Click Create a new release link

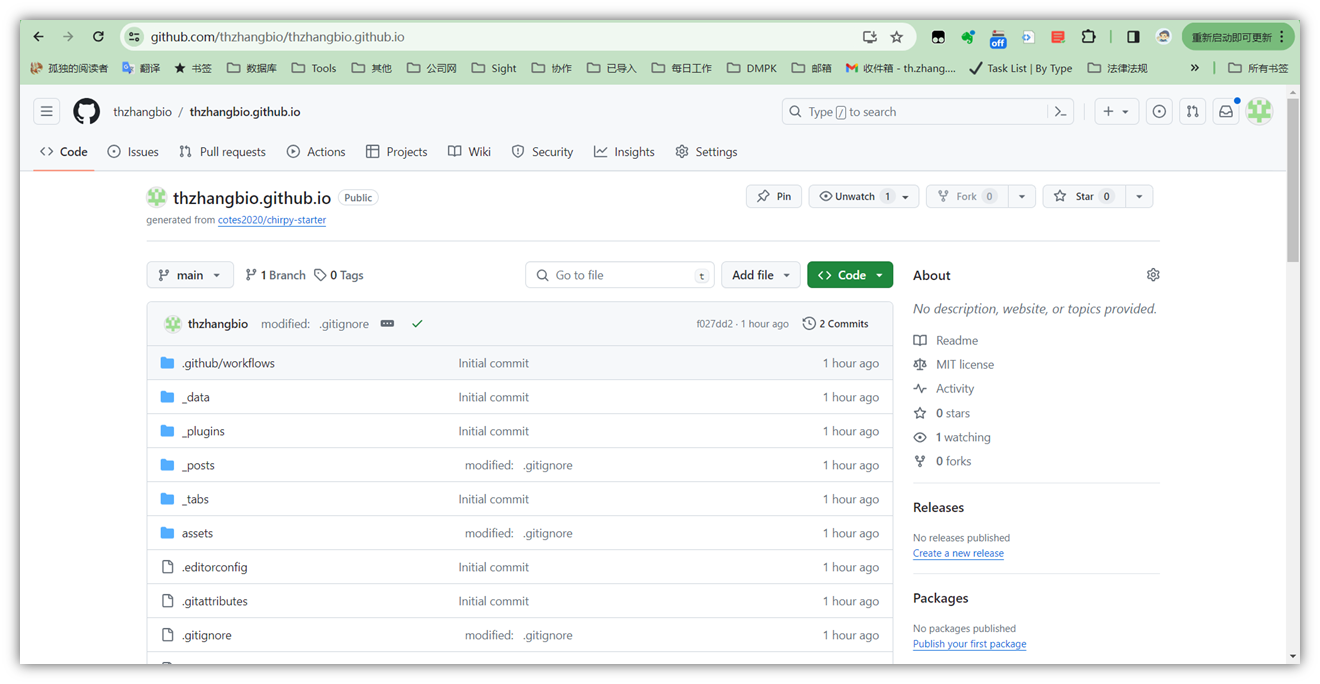point(958,553)
